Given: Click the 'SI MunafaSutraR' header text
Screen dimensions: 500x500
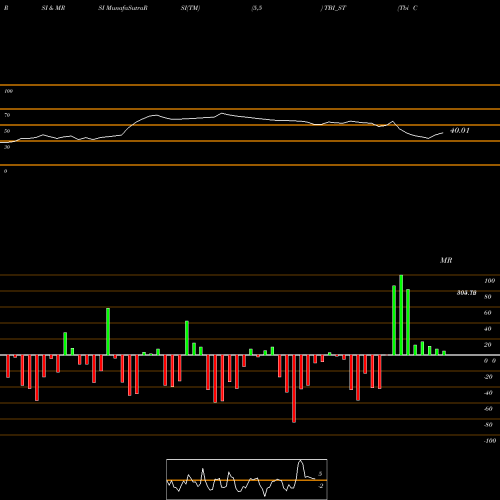Looking at the screenshot, I should 123,8.
